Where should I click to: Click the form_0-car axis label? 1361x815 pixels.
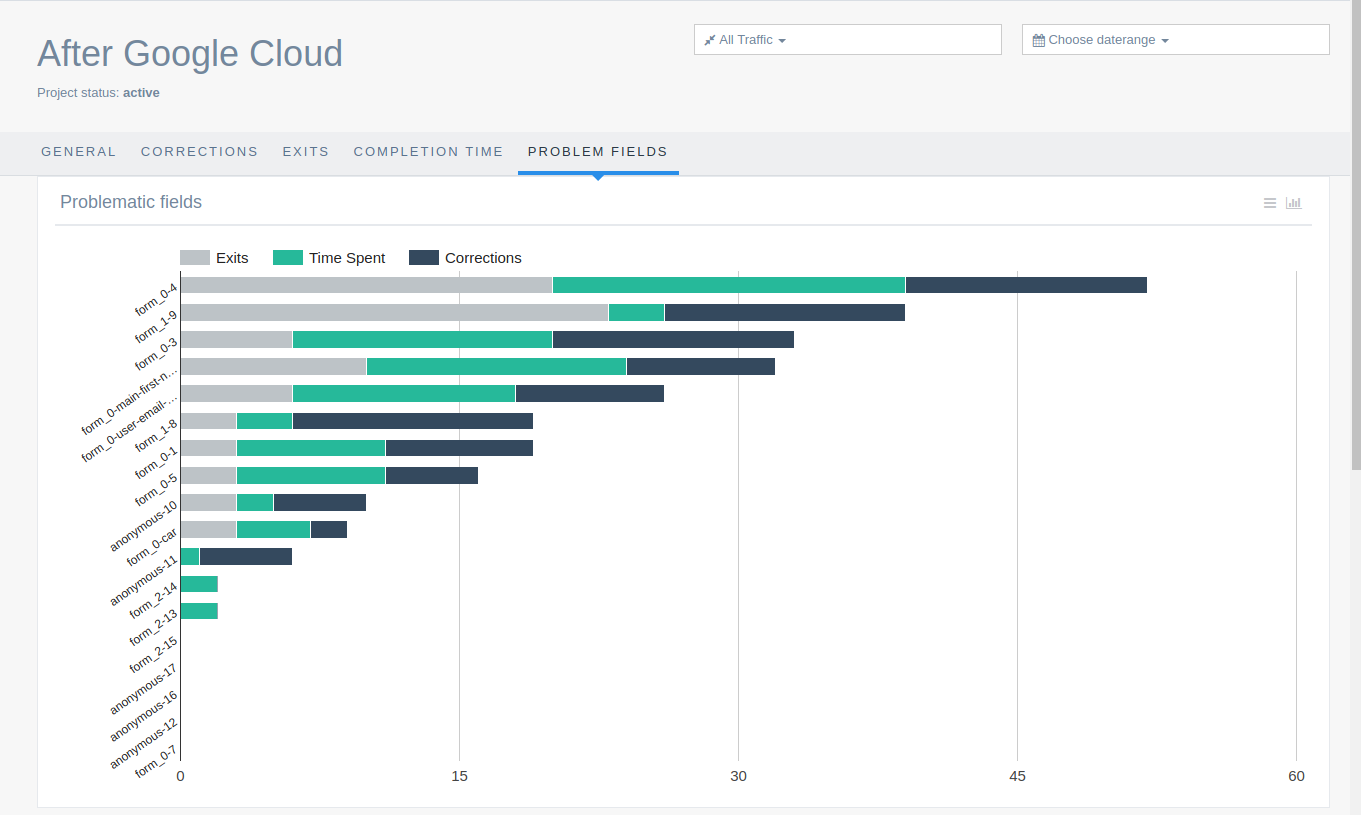pos(152,547)
